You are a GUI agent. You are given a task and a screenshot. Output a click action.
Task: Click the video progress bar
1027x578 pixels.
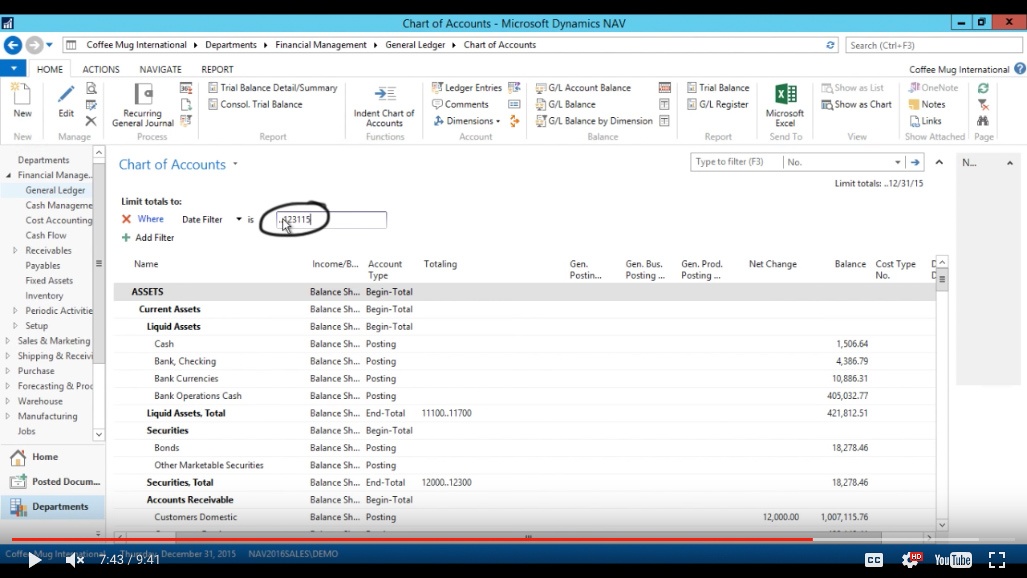pyautogui.click(x=514, y=539)
